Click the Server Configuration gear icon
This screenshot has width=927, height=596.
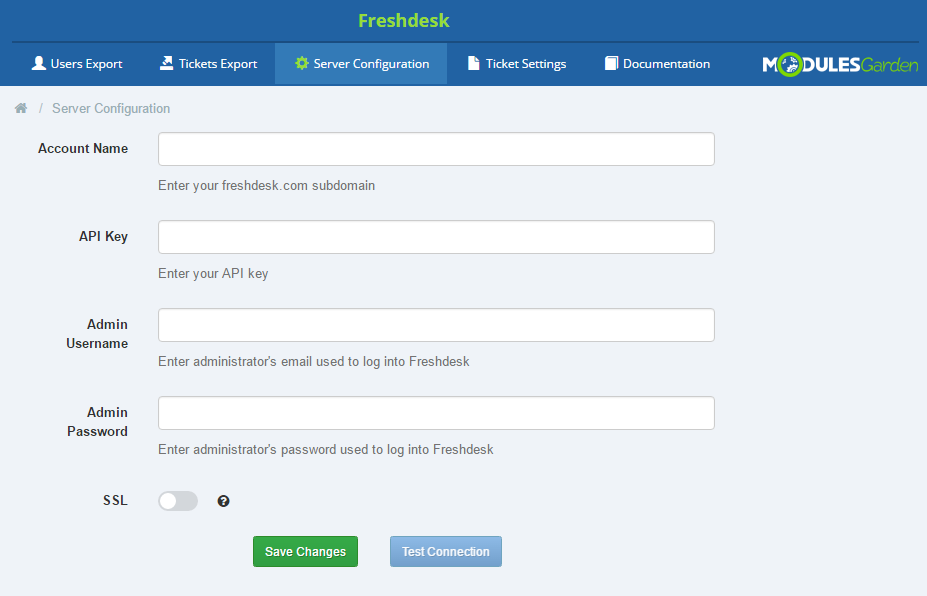302,63
